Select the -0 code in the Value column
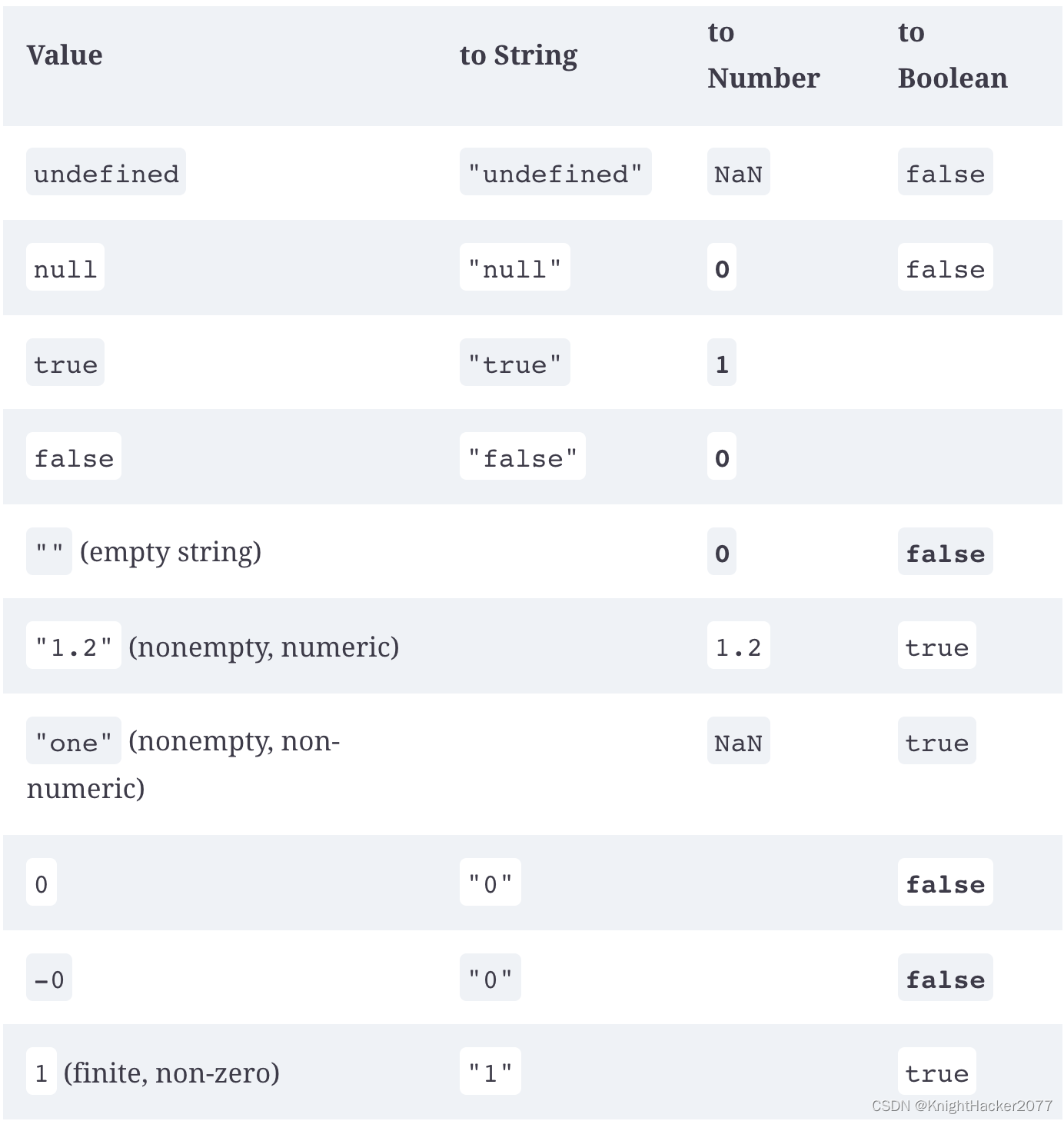1064x1121 pixels. click(x=49, y=978)
